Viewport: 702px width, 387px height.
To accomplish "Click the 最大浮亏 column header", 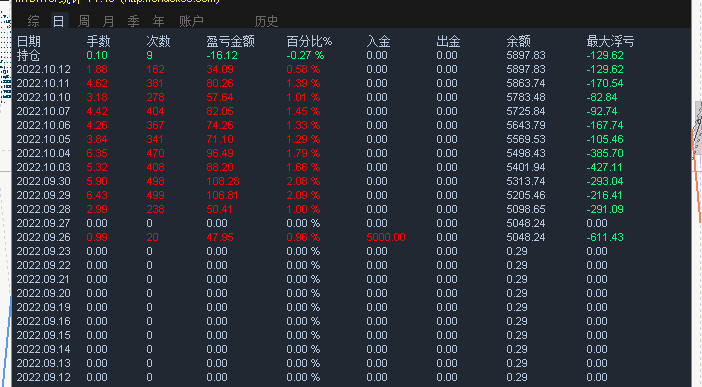I will coord(610,42).
